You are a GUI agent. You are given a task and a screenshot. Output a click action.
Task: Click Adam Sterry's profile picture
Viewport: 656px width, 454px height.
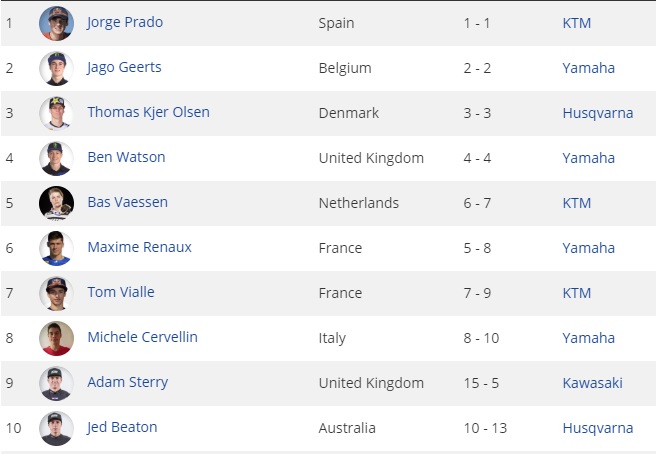coord(56,383)
